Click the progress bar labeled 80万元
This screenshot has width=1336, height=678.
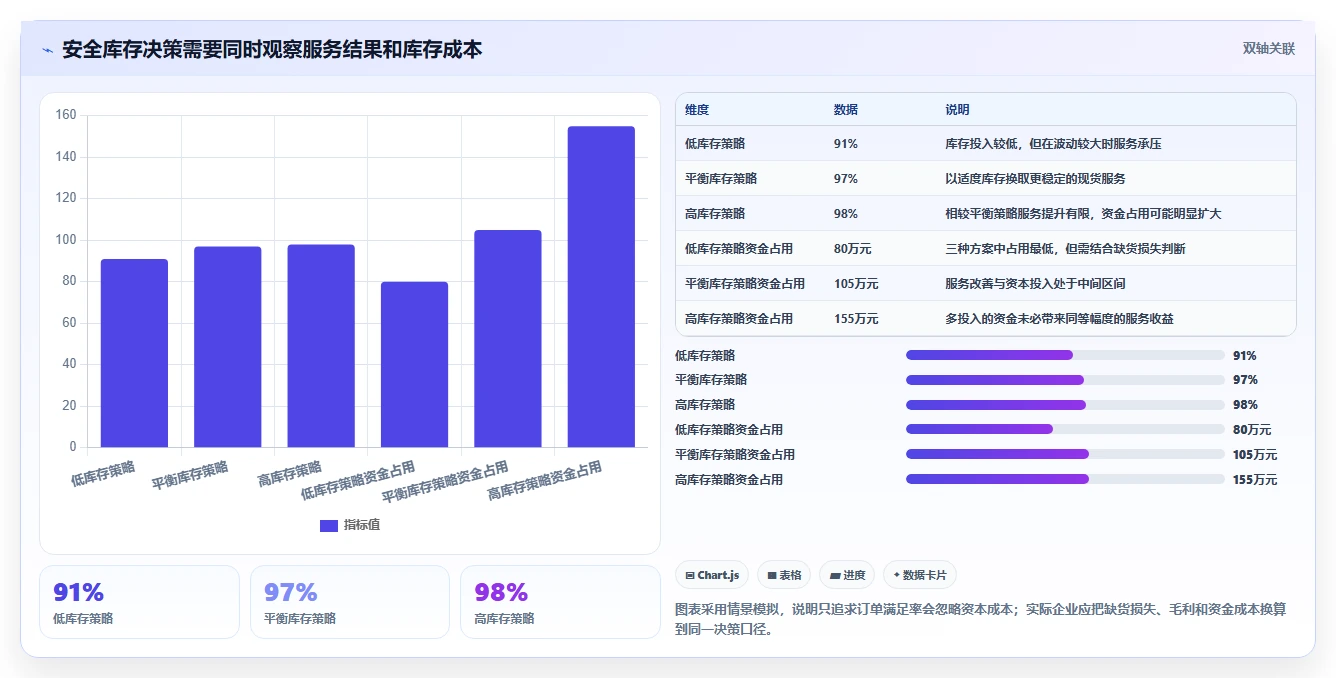[x=1065, y=429]
